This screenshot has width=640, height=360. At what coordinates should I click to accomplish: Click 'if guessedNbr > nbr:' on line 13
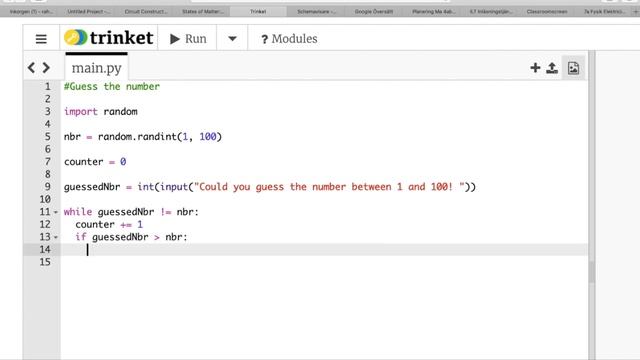coord(131,237)
